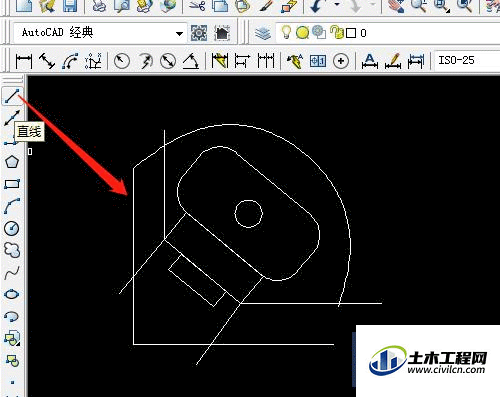Viewport: 500px width, 397px height.
Task: Select the Rectangle draw tool
Action: point(12,184)
